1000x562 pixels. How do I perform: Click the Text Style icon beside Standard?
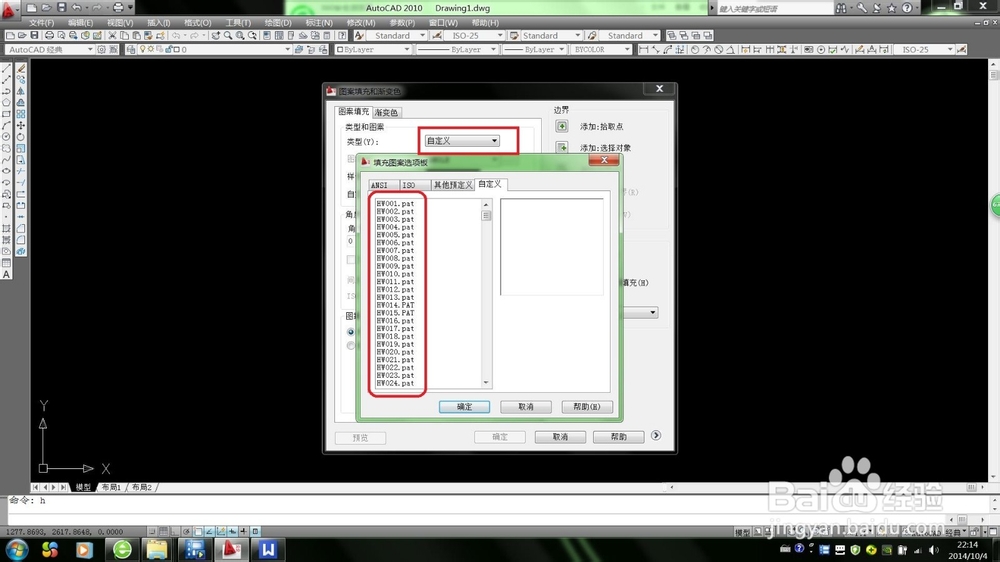pyautogui.click(x=359, y=36)
